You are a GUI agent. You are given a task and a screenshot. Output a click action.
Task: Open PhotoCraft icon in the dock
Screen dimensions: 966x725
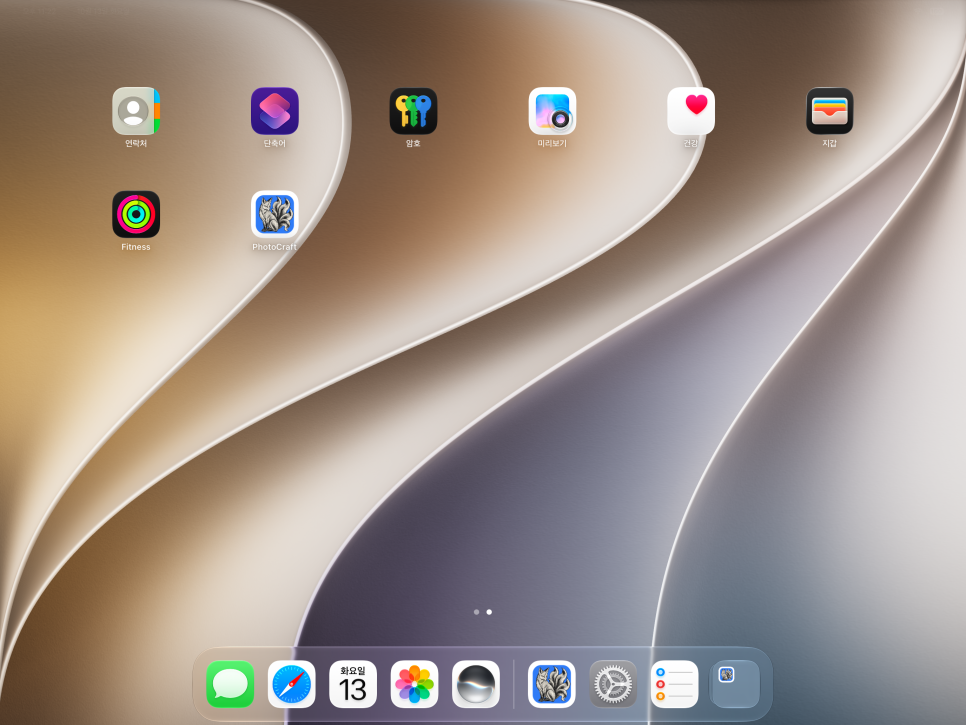click(551, 684)
